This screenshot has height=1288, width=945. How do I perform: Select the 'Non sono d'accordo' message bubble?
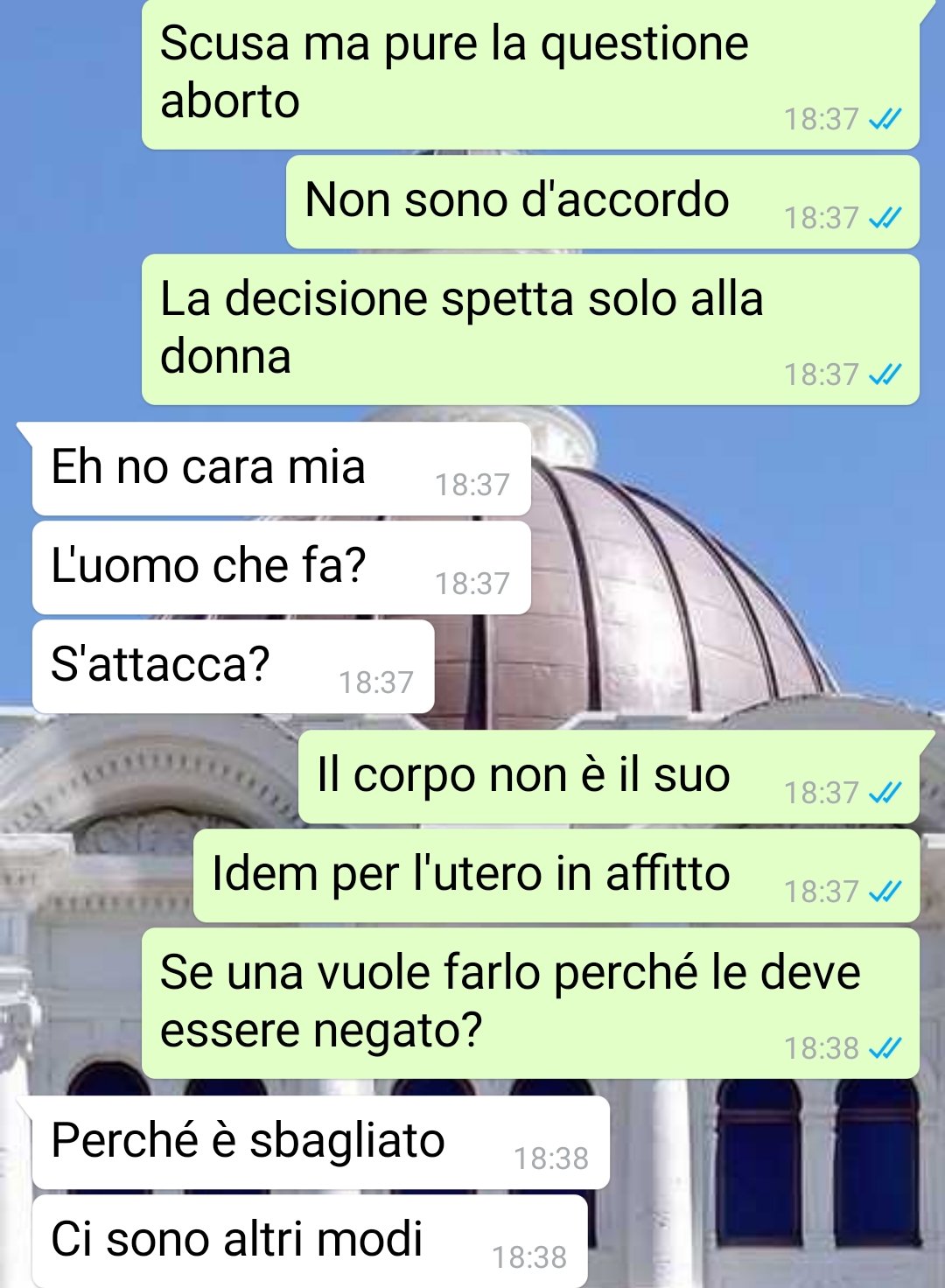coord(603,202)
